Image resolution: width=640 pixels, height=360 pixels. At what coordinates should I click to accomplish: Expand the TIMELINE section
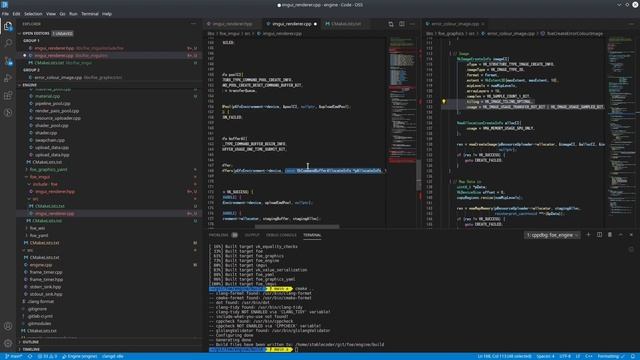(31, 349)
